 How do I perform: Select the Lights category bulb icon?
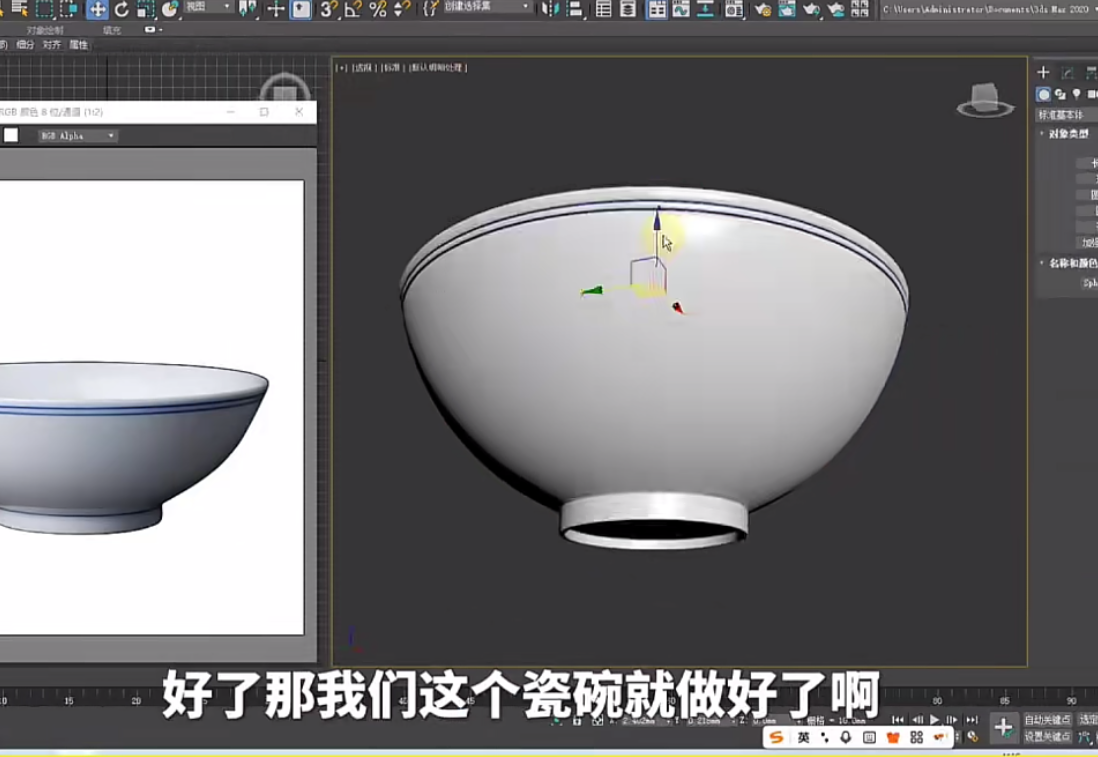1076,94
